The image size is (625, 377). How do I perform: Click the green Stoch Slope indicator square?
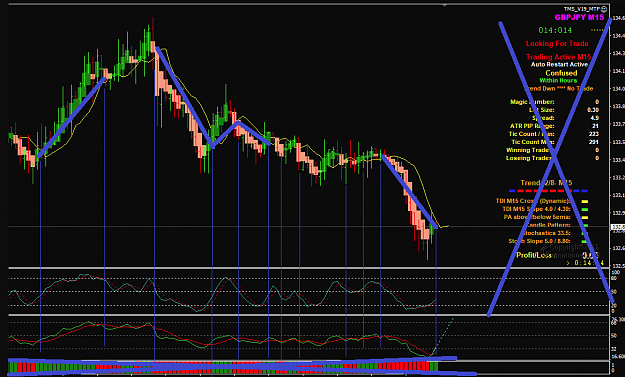tap(584, 242)
